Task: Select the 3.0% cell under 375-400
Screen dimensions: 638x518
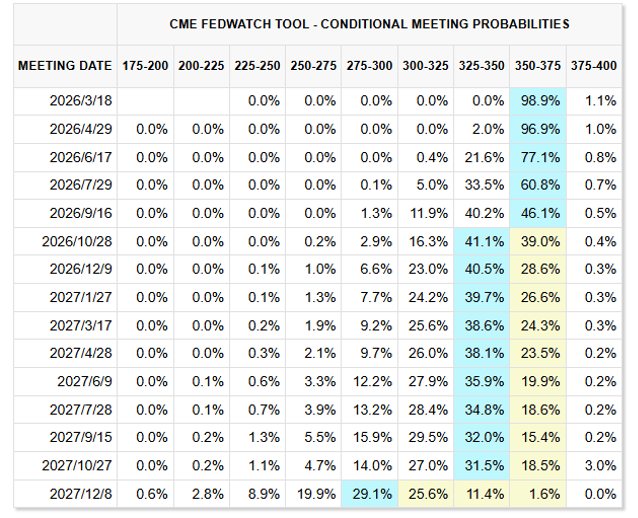Action: pos(594,465)
